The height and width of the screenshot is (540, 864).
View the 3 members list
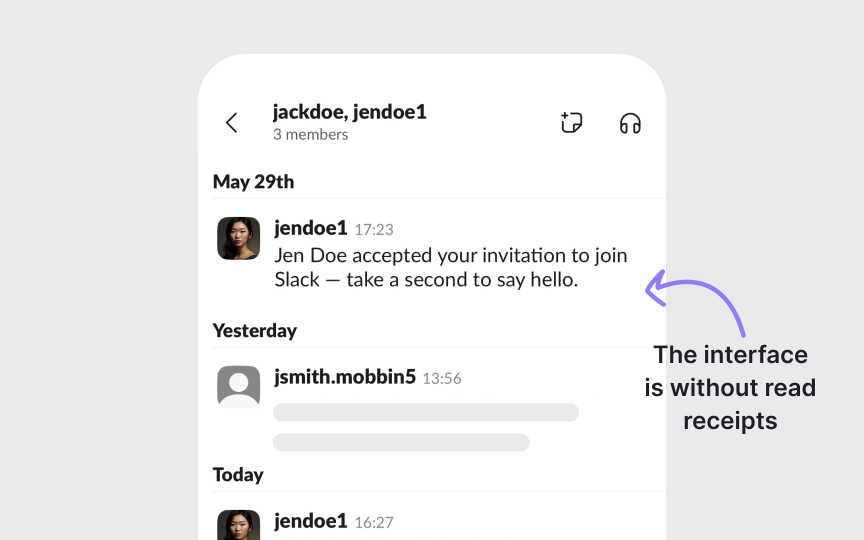tap(310, 135)
